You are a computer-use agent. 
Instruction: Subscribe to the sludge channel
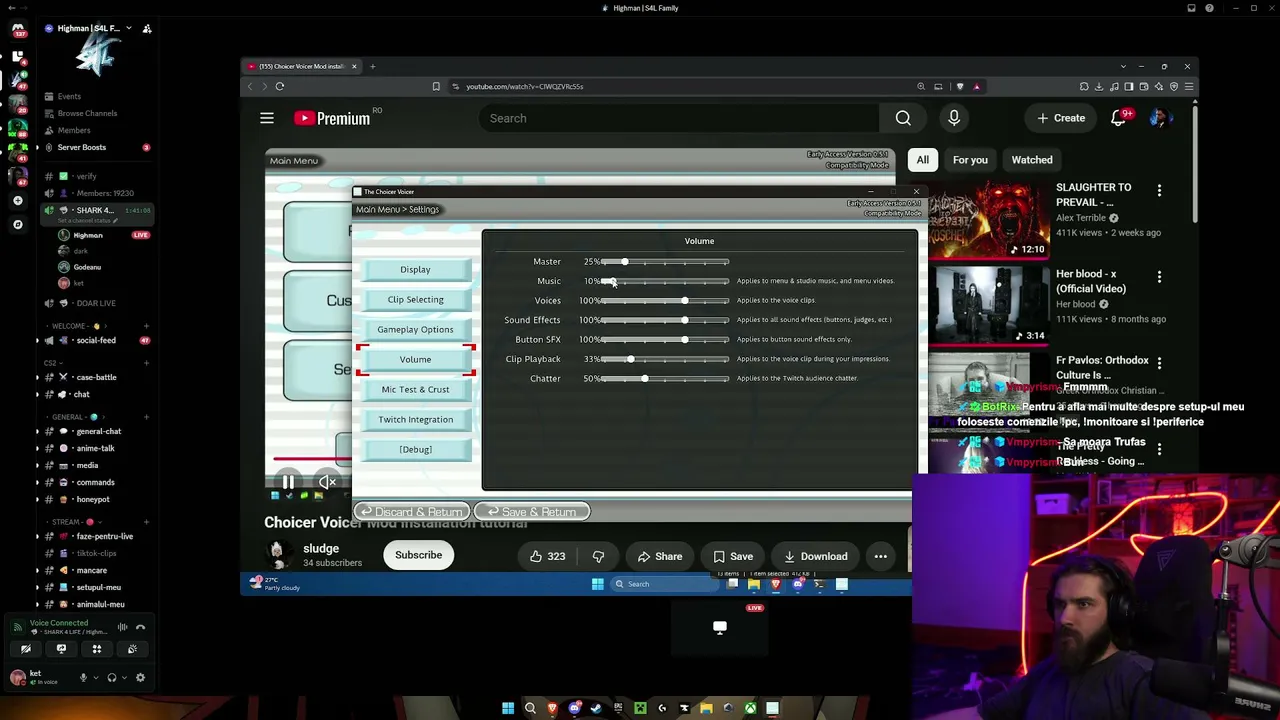pyautogui.click(x=418, y=555)
